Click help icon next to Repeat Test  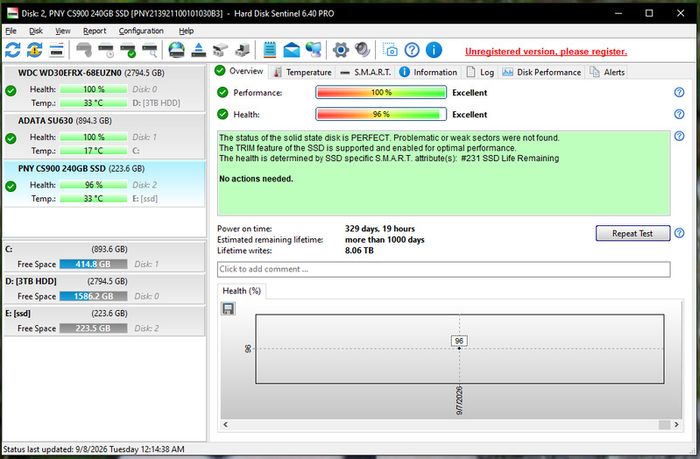point(679,233)
